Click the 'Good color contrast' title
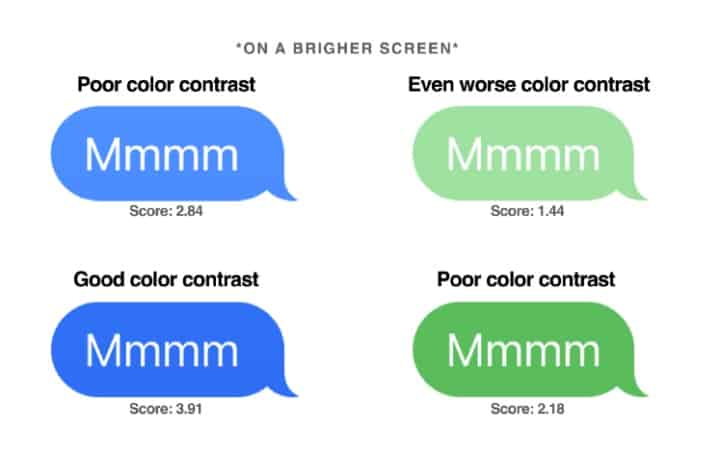Screen dimensions: 710x463 pos(166,279)
